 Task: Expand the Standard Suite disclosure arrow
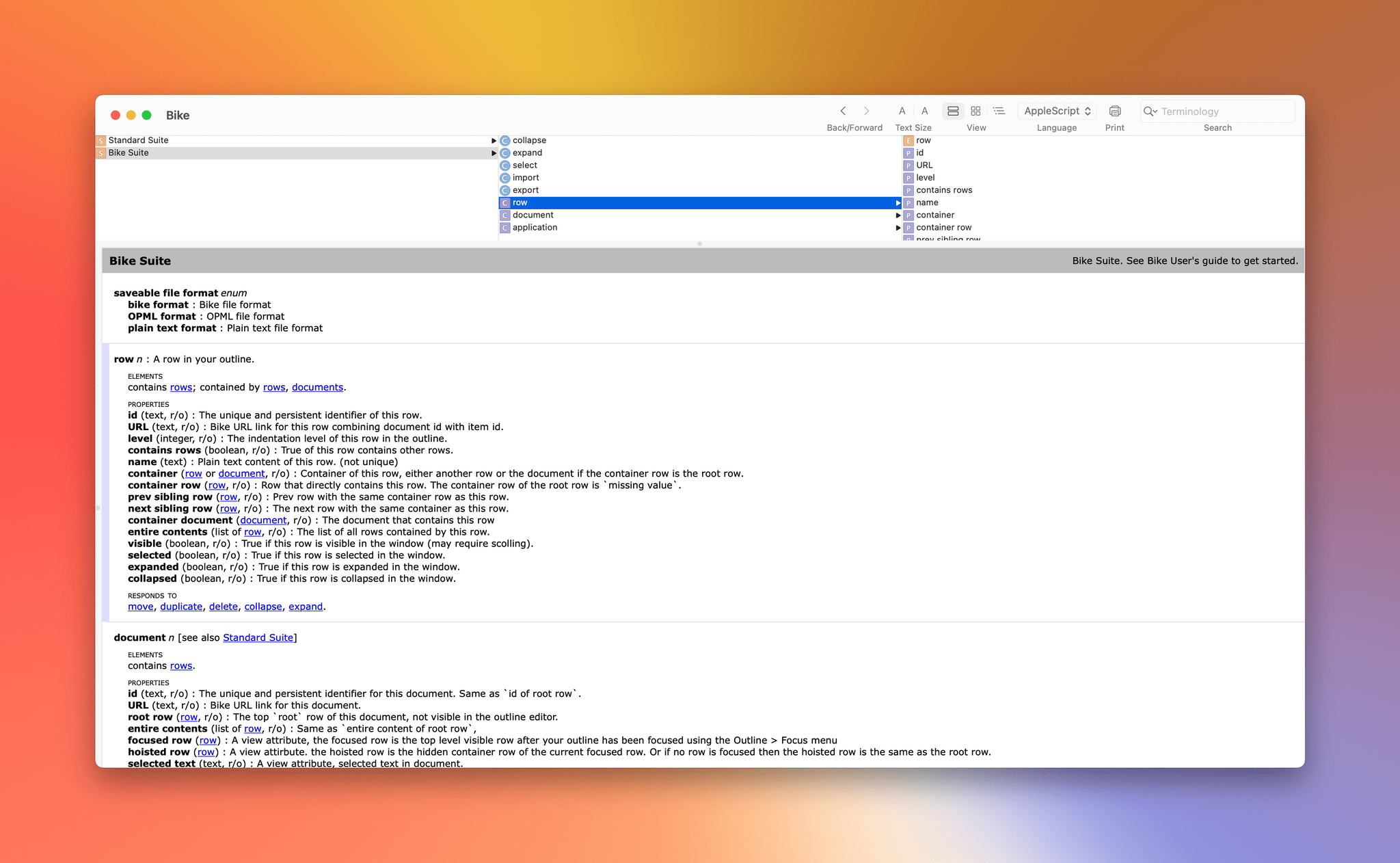tap(494, 140)
